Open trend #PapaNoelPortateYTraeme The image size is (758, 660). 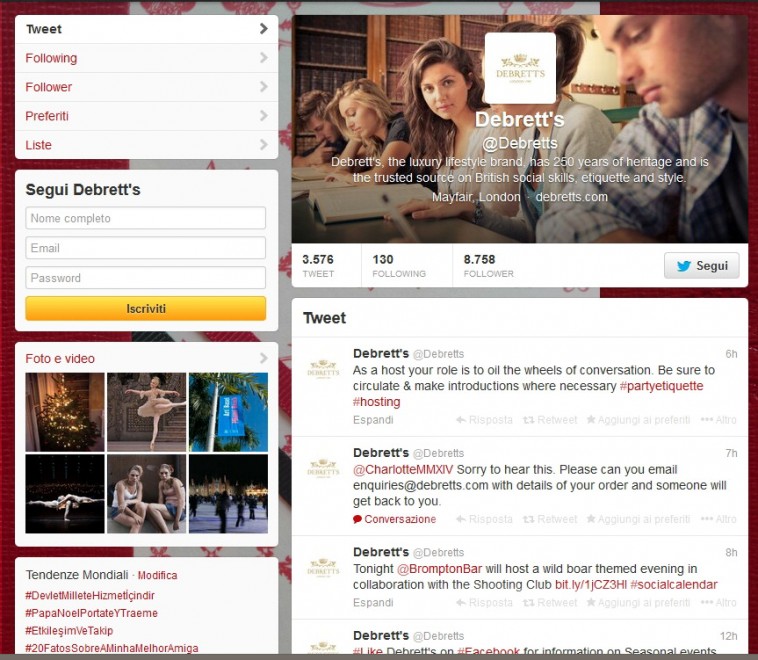tap(91, 613)
